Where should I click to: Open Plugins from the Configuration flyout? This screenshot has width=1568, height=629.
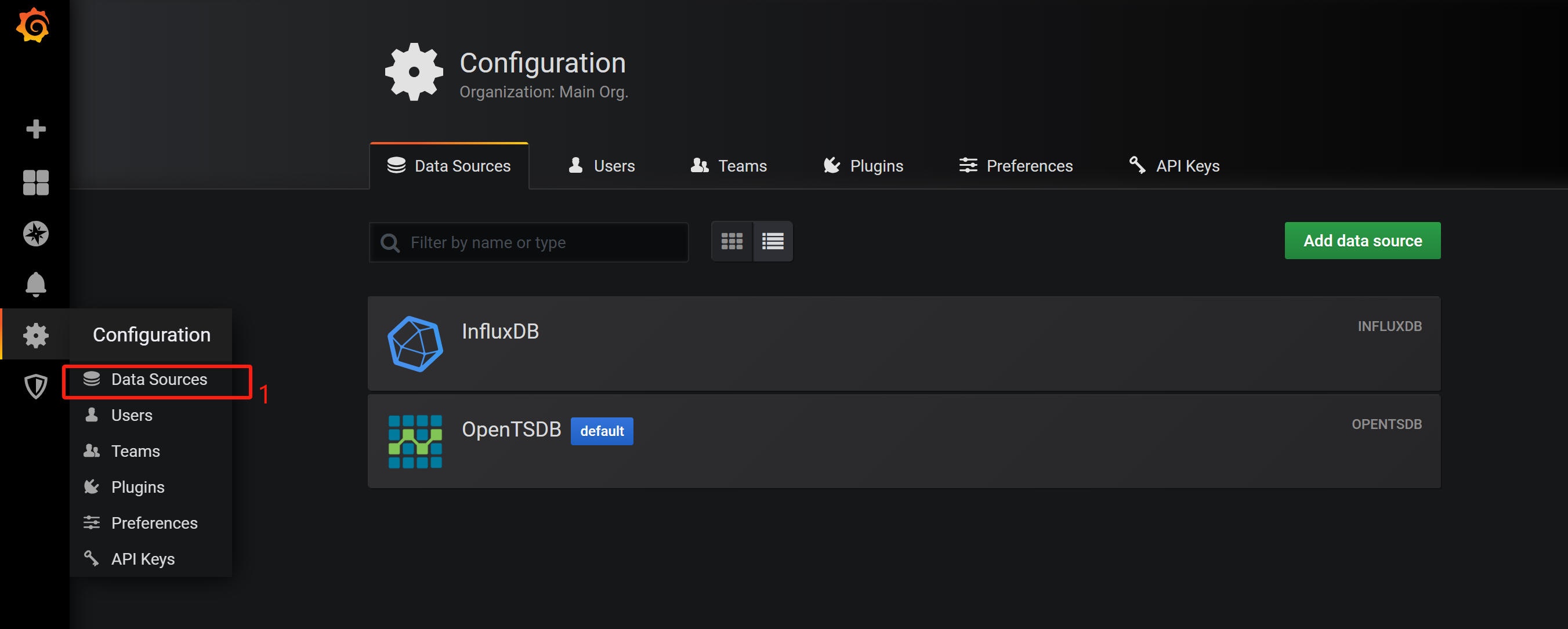point(137,488)
